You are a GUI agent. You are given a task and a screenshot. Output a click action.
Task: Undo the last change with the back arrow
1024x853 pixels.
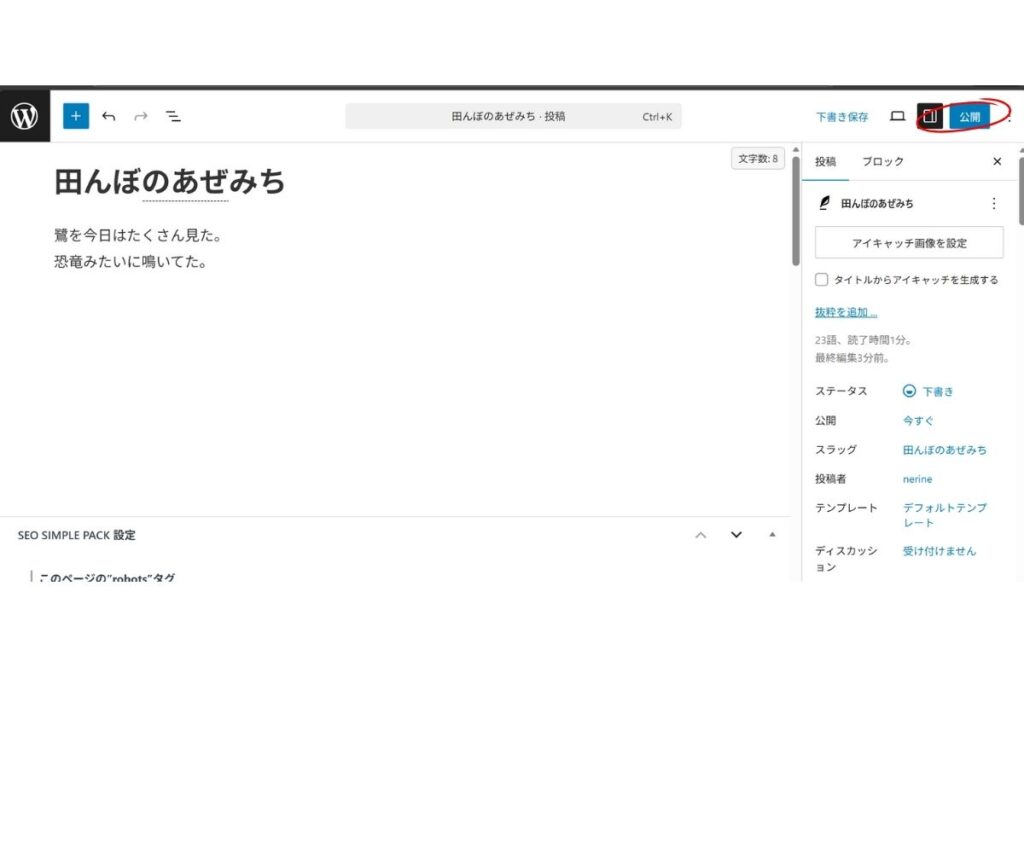click(109, 116)
